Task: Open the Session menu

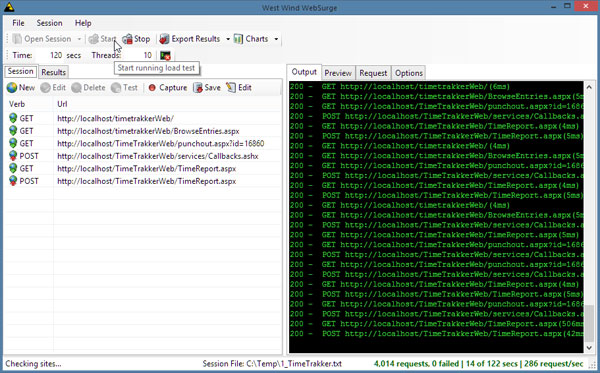Action: pos(49,23)
